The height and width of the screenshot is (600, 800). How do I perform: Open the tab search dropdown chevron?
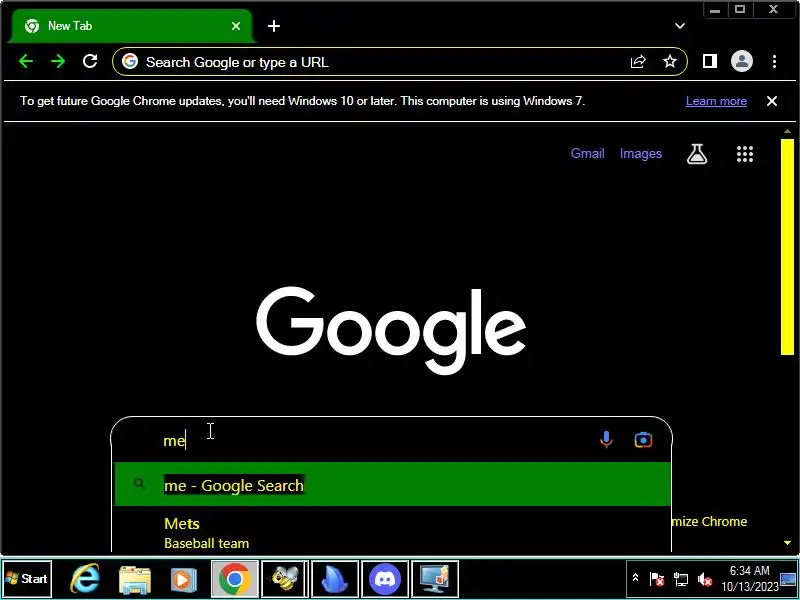[680, 26]
